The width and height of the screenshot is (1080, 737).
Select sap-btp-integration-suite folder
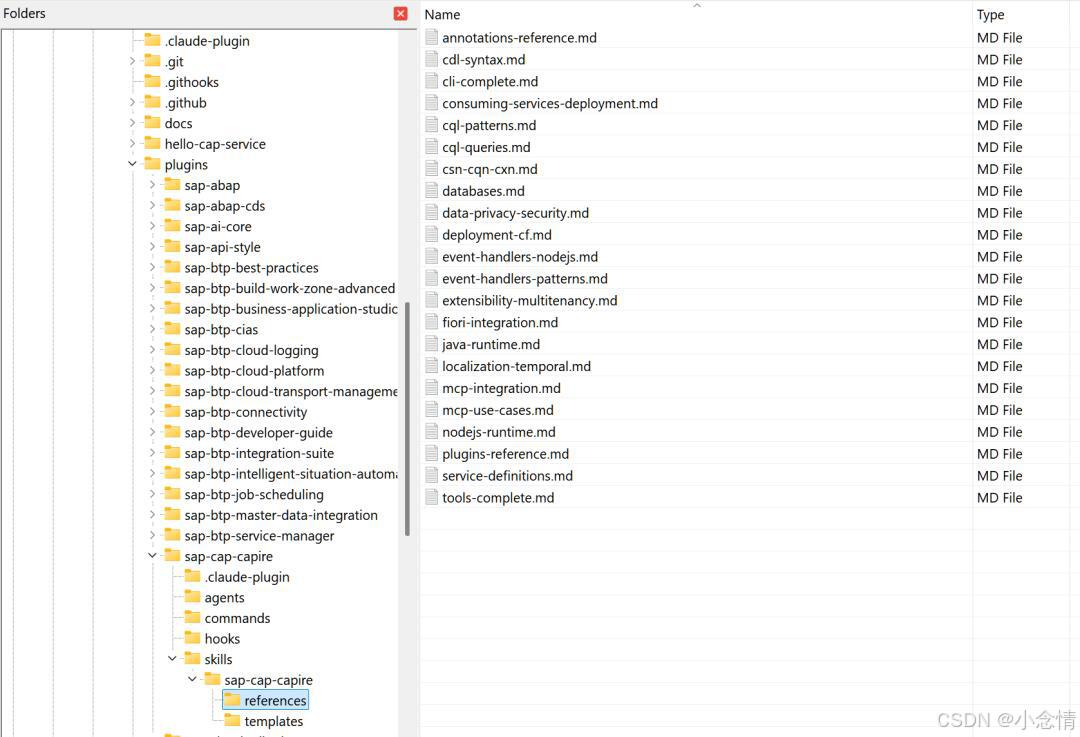pyautogui.click(x=259, y=453)
